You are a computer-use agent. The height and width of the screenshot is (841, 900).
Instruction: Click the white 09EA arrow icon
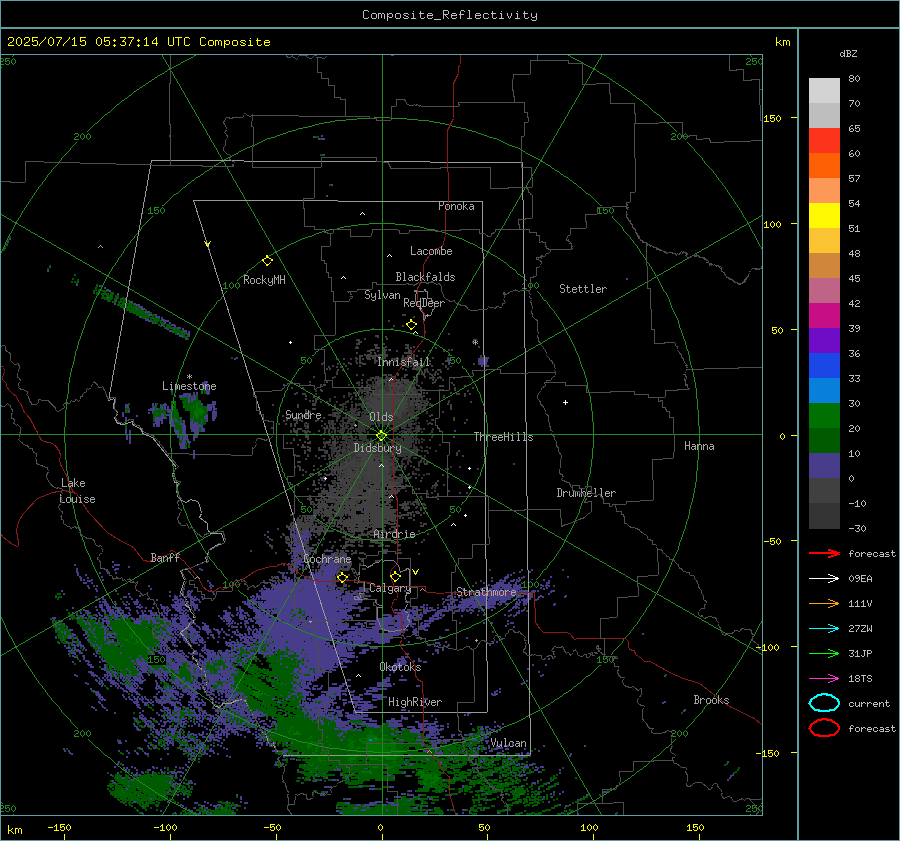coord(824,579)
